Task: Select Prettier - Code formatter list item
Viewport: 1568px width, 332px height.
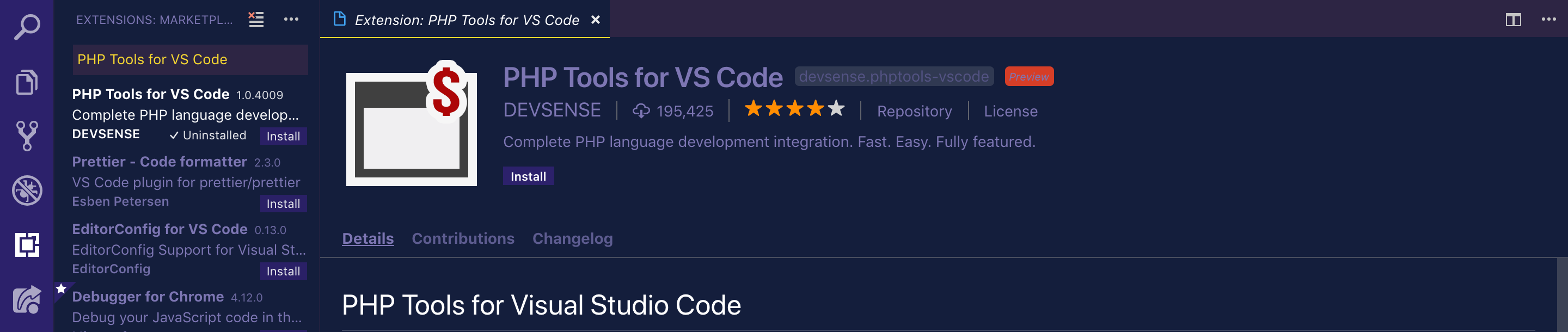Action: [186, 182]
